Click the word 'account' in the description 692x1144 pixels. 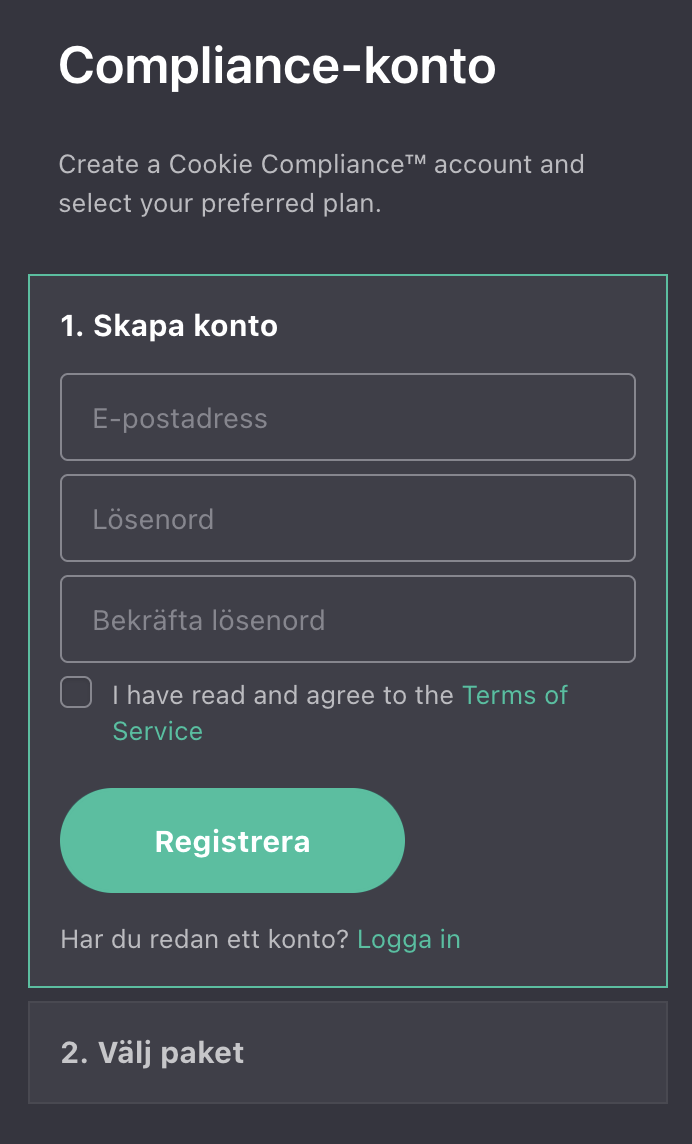pyautogui.click(x=484, y=164)
